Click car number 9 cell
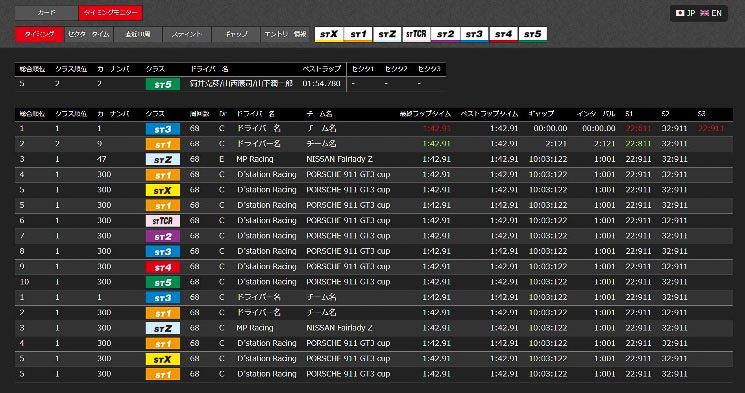 point(99,144)
